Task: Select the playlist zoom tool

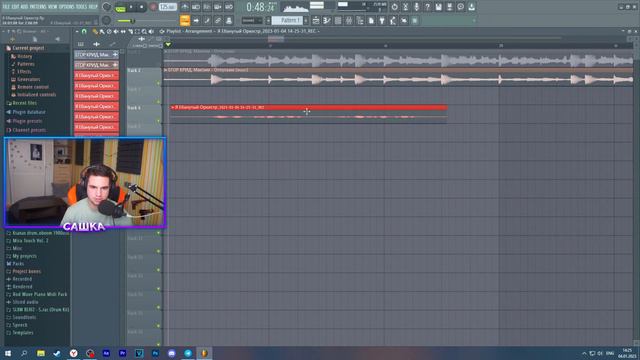Action: coord(144,31)
